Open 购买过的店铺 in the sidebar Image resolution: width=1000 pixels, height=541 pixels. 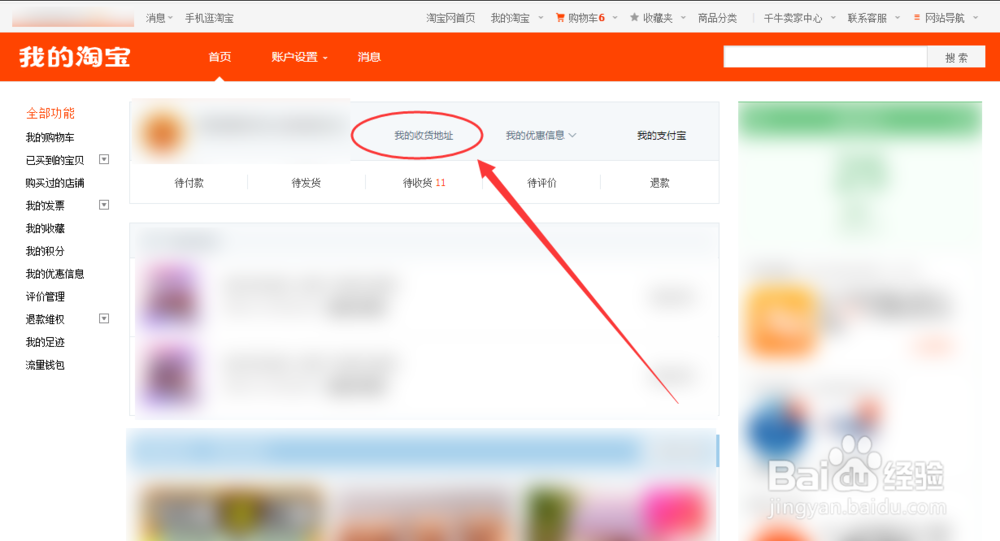[55, 183]
